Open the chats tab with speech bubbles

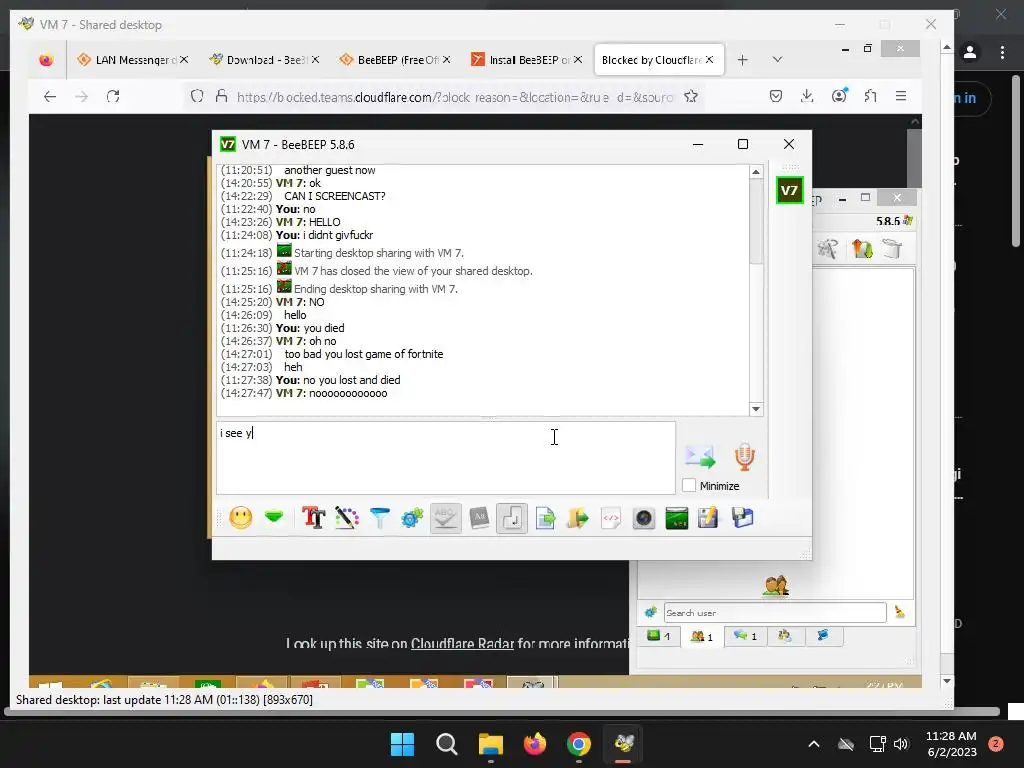click(744, 635)
